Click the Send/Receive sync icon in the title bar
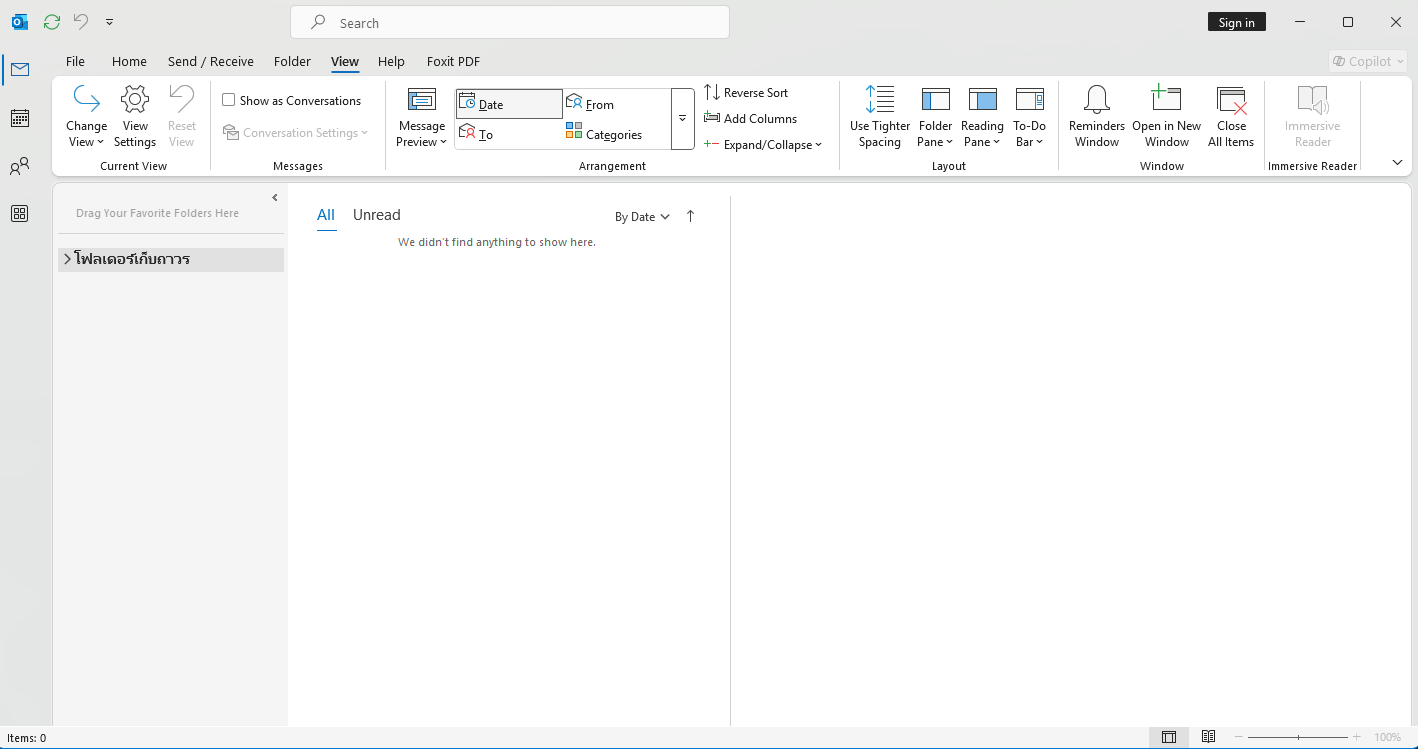Image resolution: width=1418 pixels, height=749 pixels. click(x=52, y=22)
